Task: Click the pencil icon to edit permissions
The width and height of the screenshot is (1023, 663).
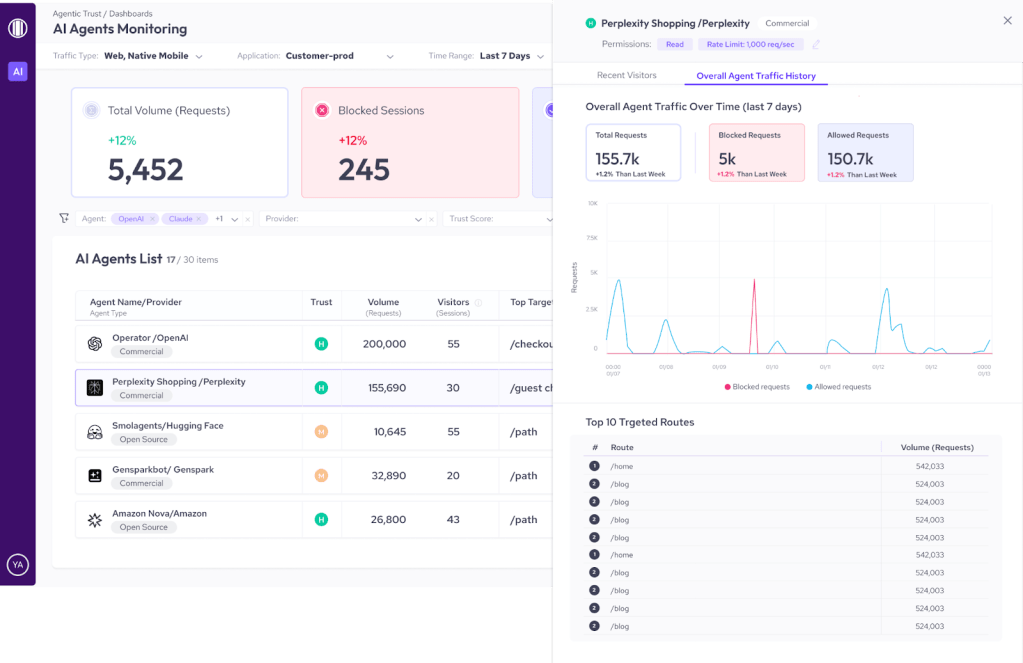Action: click(x=816, y=45)
